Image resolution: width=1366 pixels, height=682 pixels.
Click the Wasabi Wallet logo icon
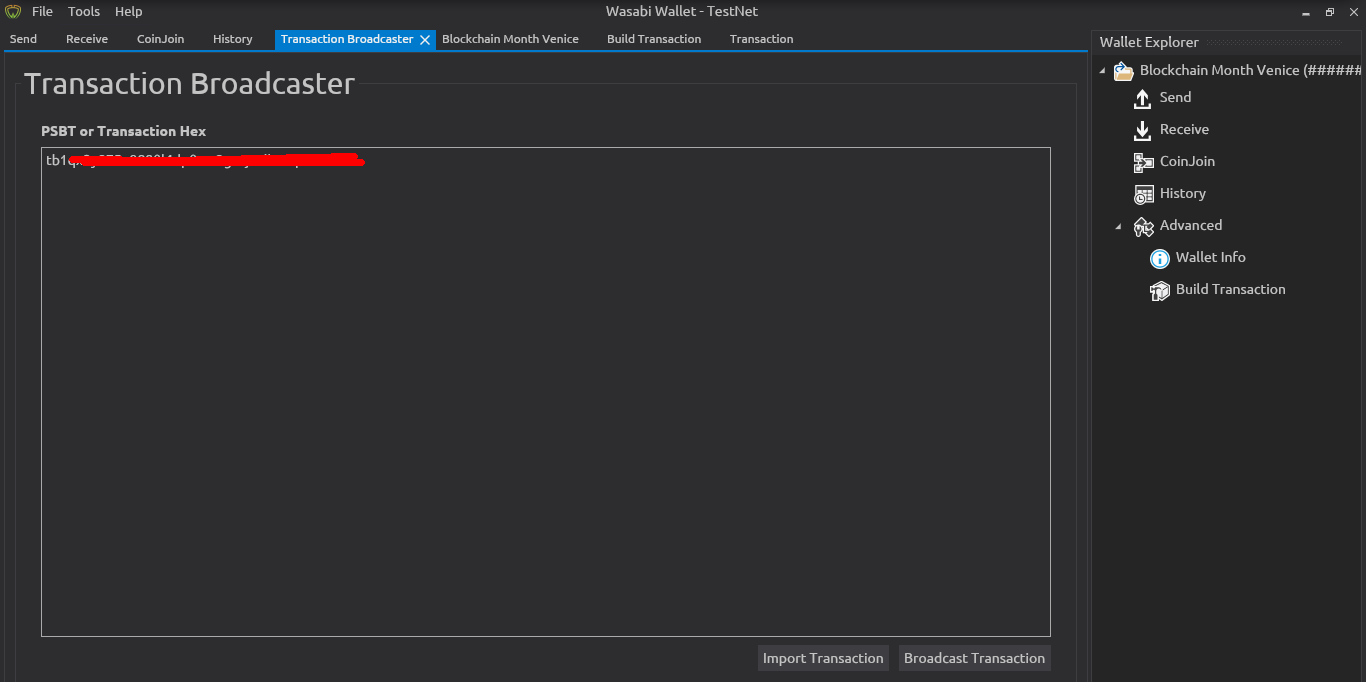[x=13, y=12]
